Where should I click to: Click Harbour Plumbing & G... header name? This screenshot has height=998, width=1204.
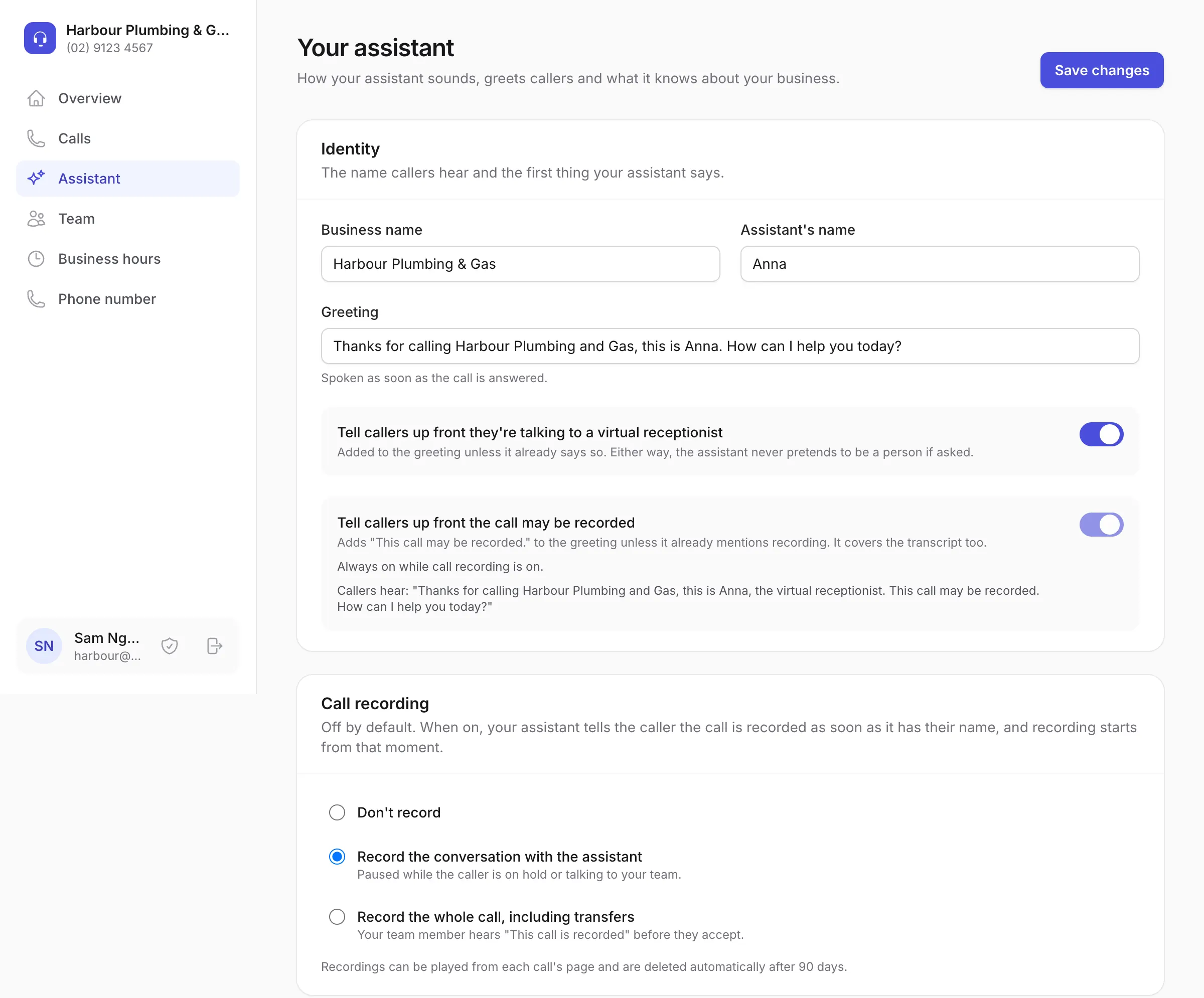(x=148, y=31)
